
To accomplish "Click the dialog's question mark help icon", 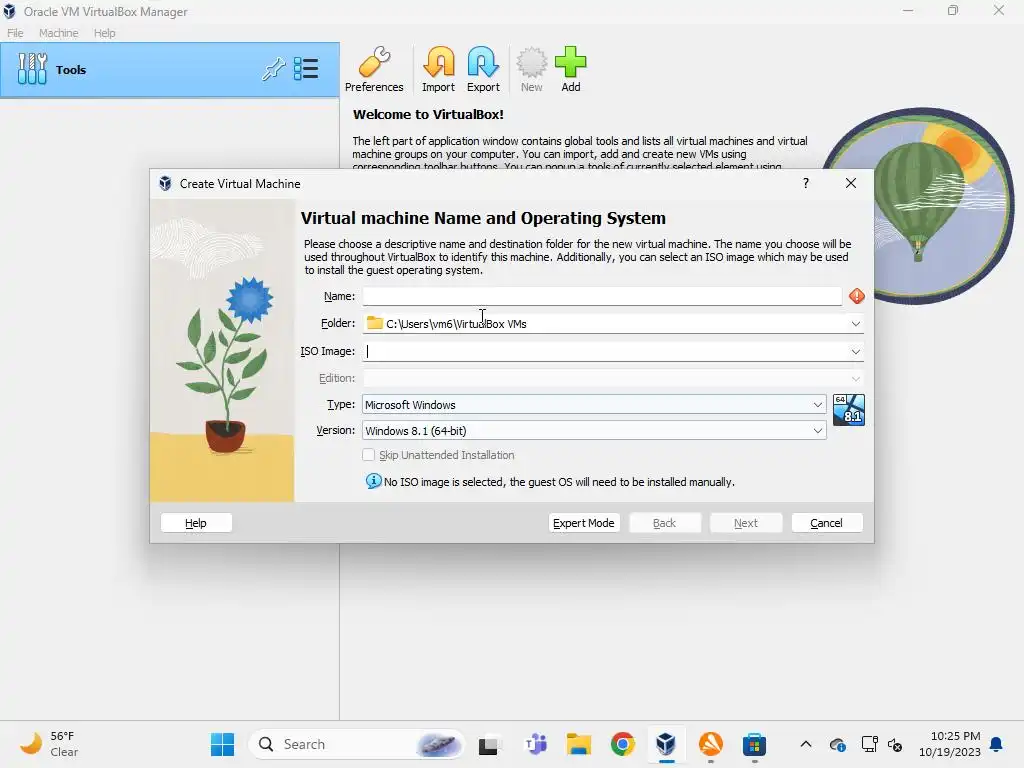I will (x=806, y=184).
